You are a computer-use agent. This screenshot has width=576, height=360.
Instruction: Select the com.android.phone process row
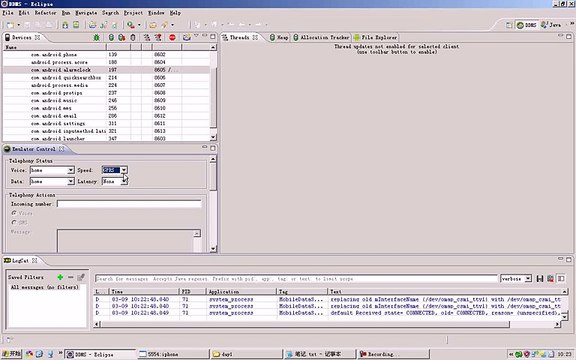coord(107,54)
